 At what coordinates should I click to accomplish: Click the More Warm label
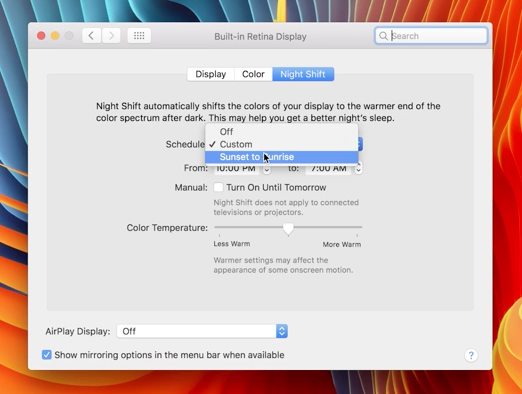(x=342, y=244)
